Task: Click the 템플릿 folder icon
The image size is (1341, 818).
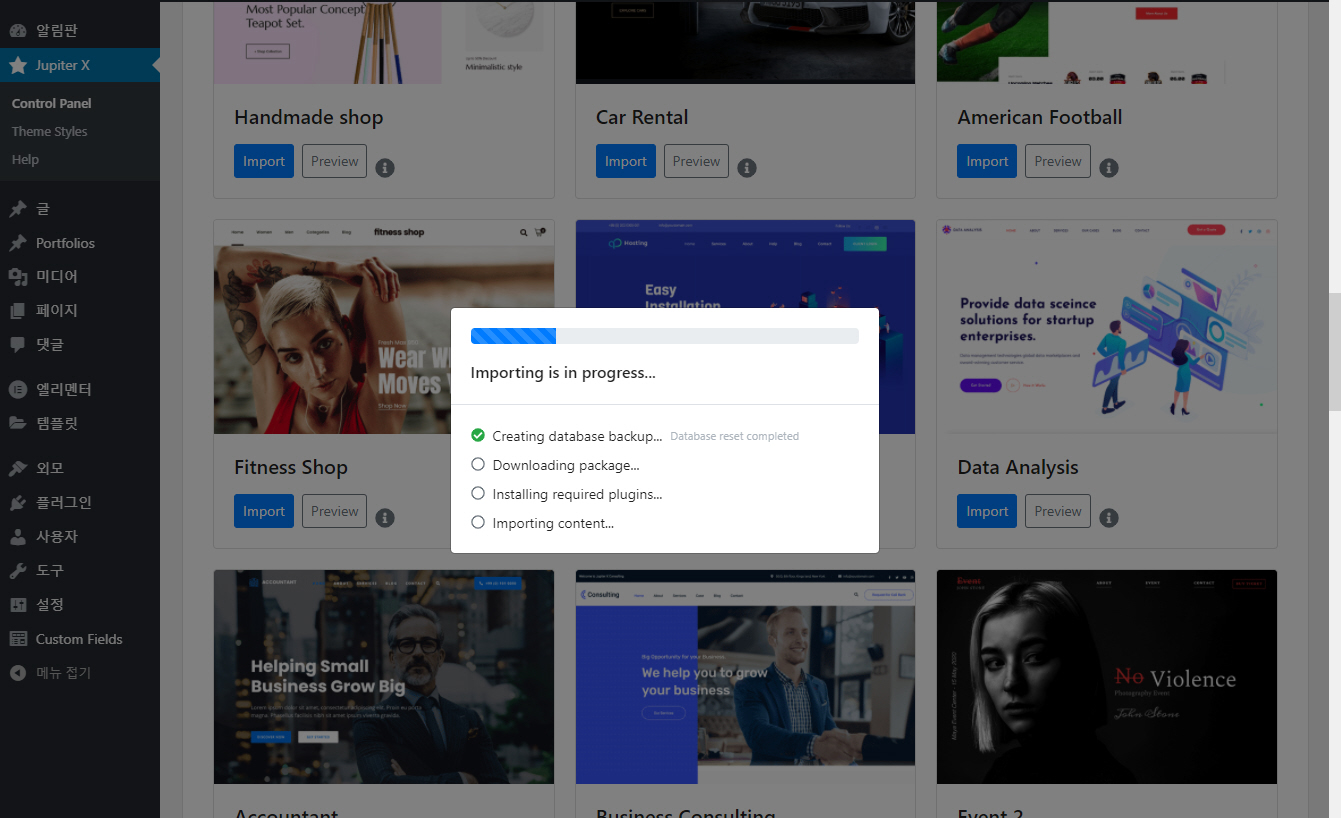Action: (x=18, y=423)
